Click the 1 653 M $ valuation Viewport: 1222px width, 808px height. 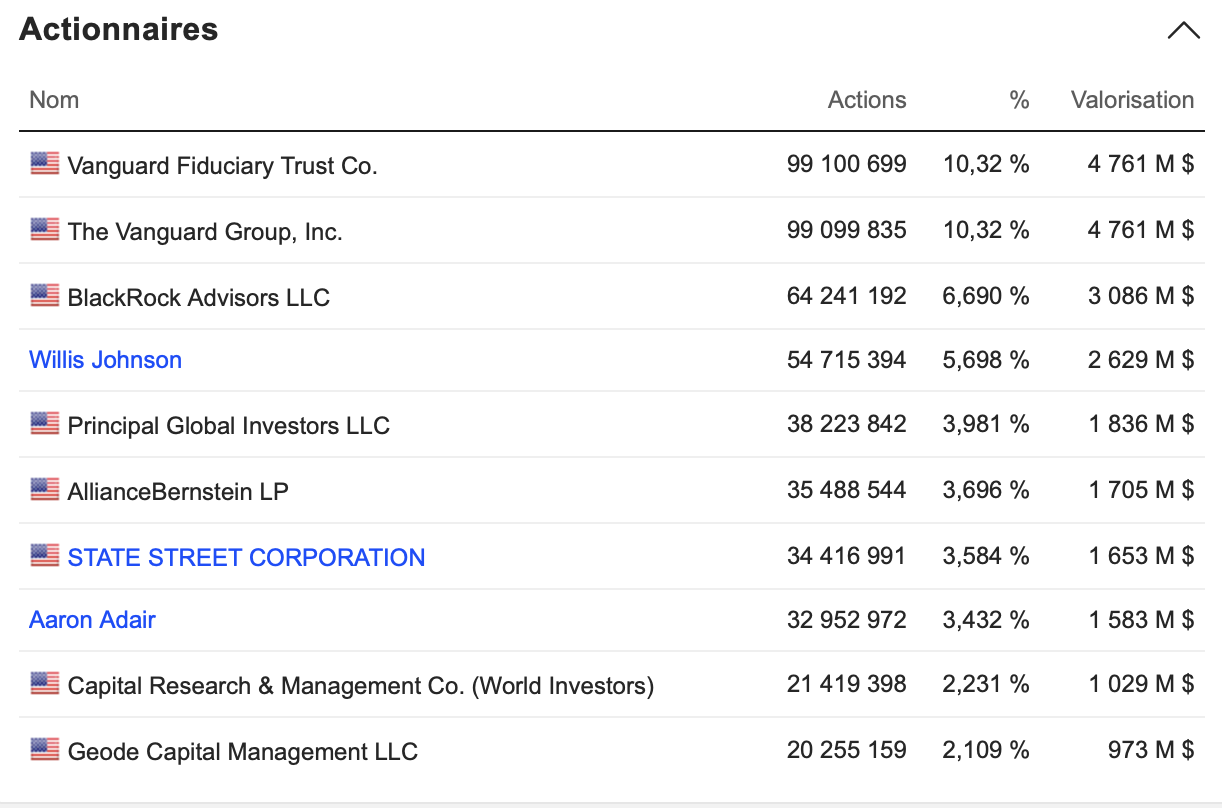point(1141,556)
